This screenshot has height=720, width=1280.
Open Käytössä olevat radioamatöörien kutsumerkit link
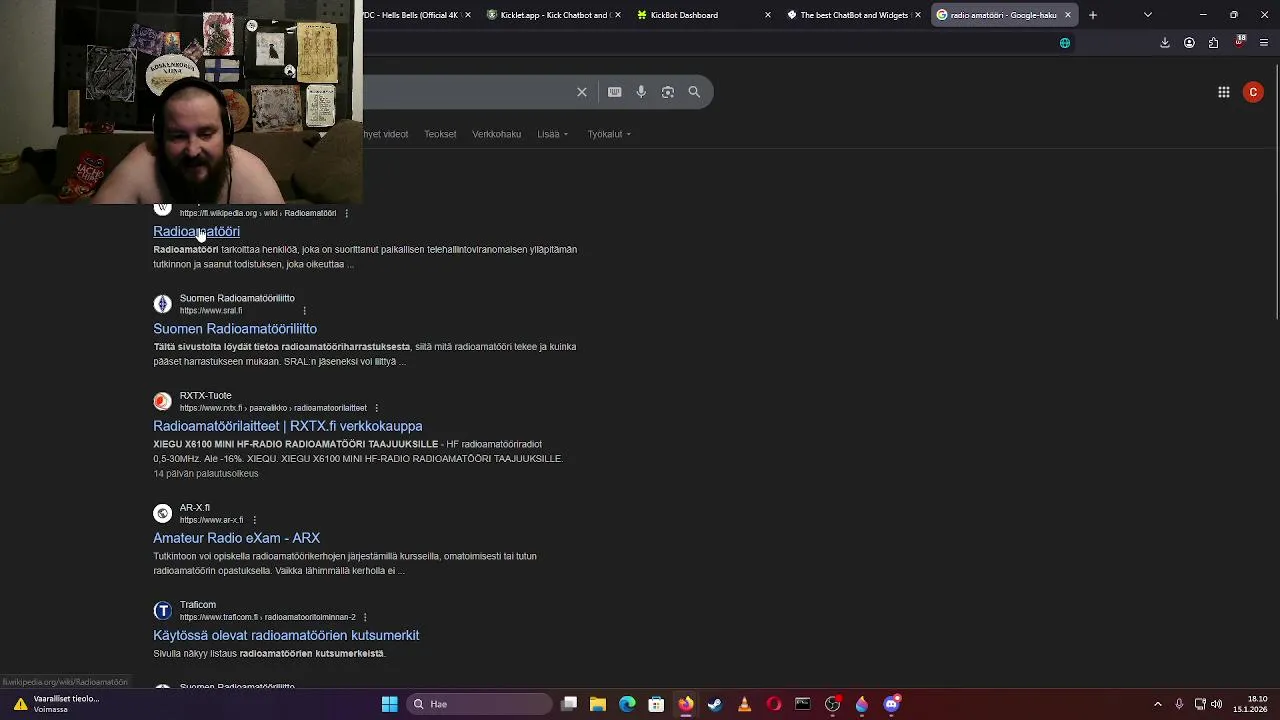[x=286, y=635]
